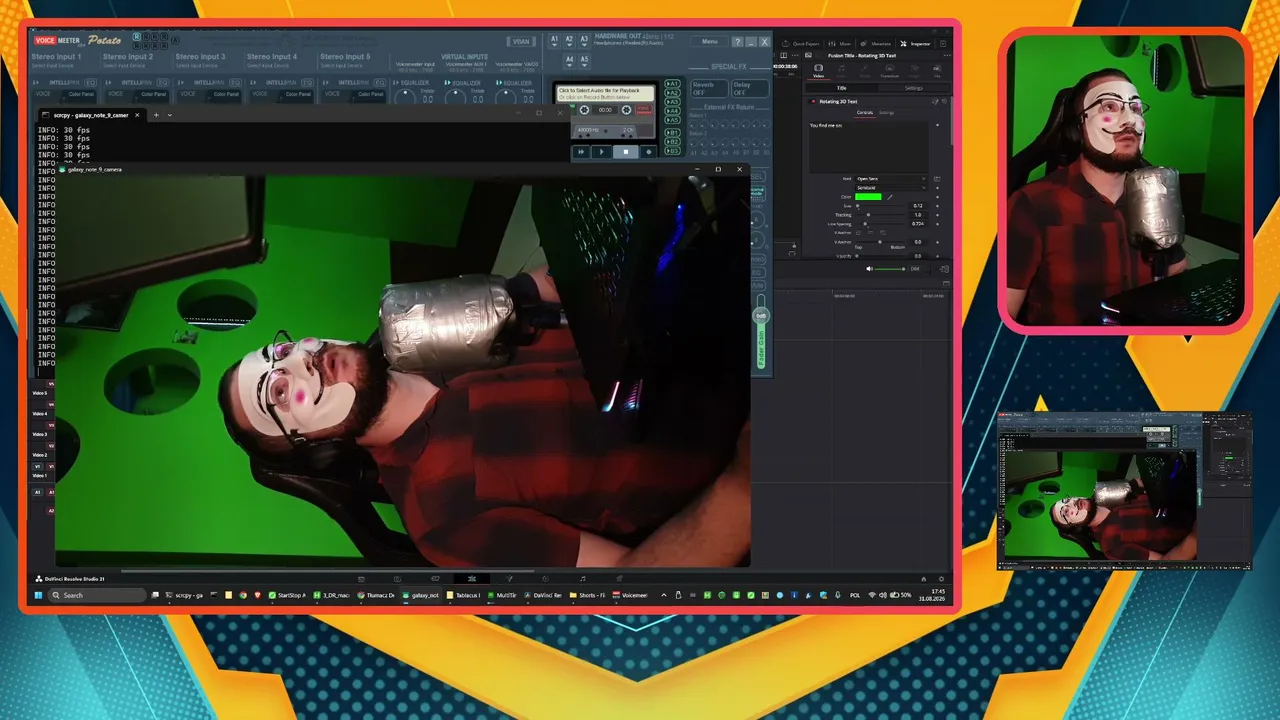The width and height of the screenshot is (1280, 720).
Task: Open DaVinci Resolve from the taskbar
Action: pos(545,595)
